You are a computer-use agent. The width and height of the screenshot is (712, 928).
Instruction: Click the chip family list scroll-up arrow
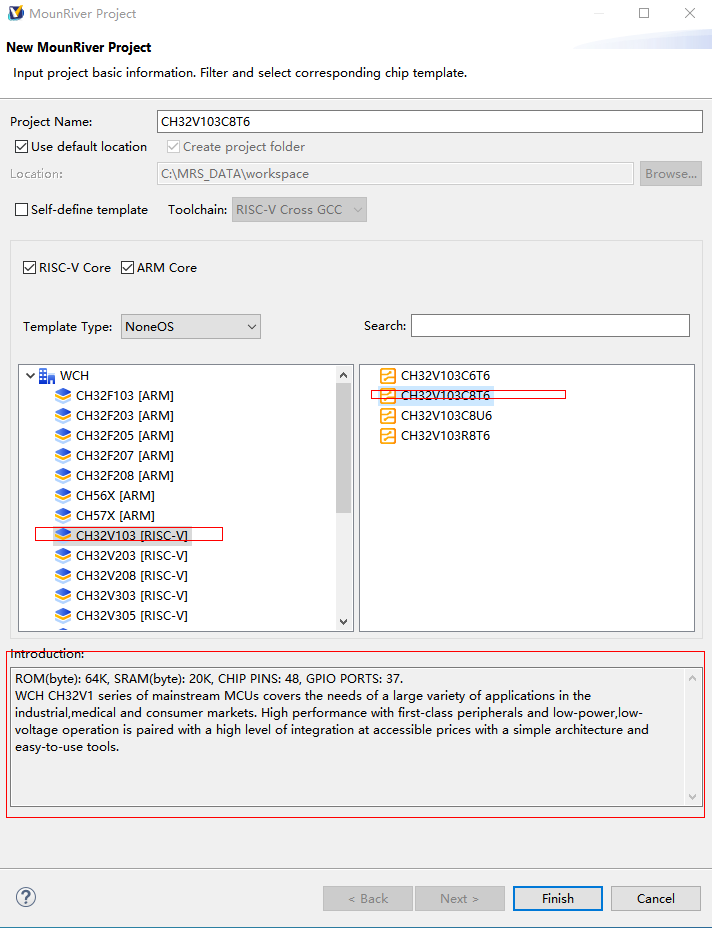click(x=343, y=375)
